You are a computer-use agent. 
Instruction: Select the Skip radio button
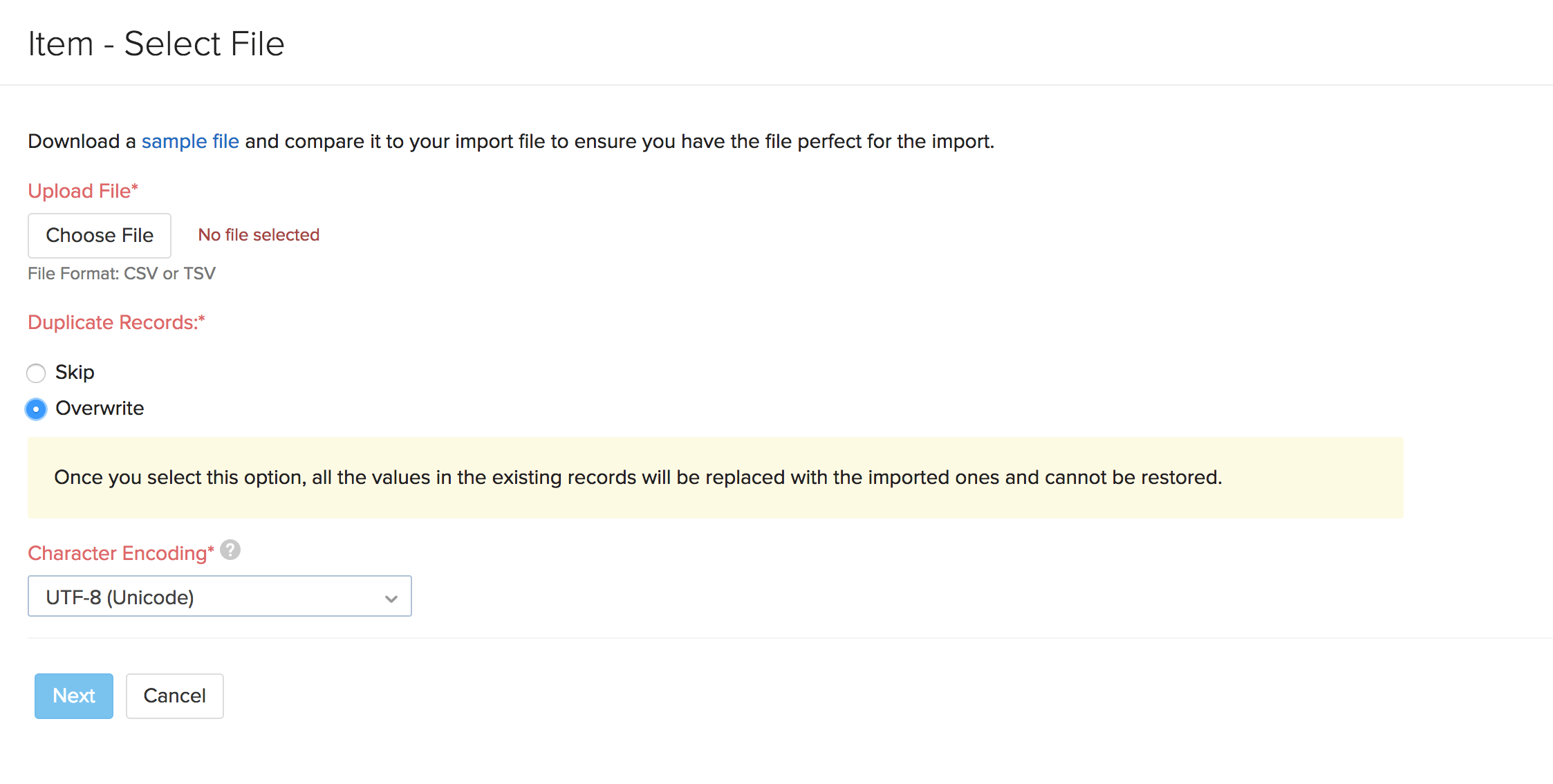pos(36,373)
